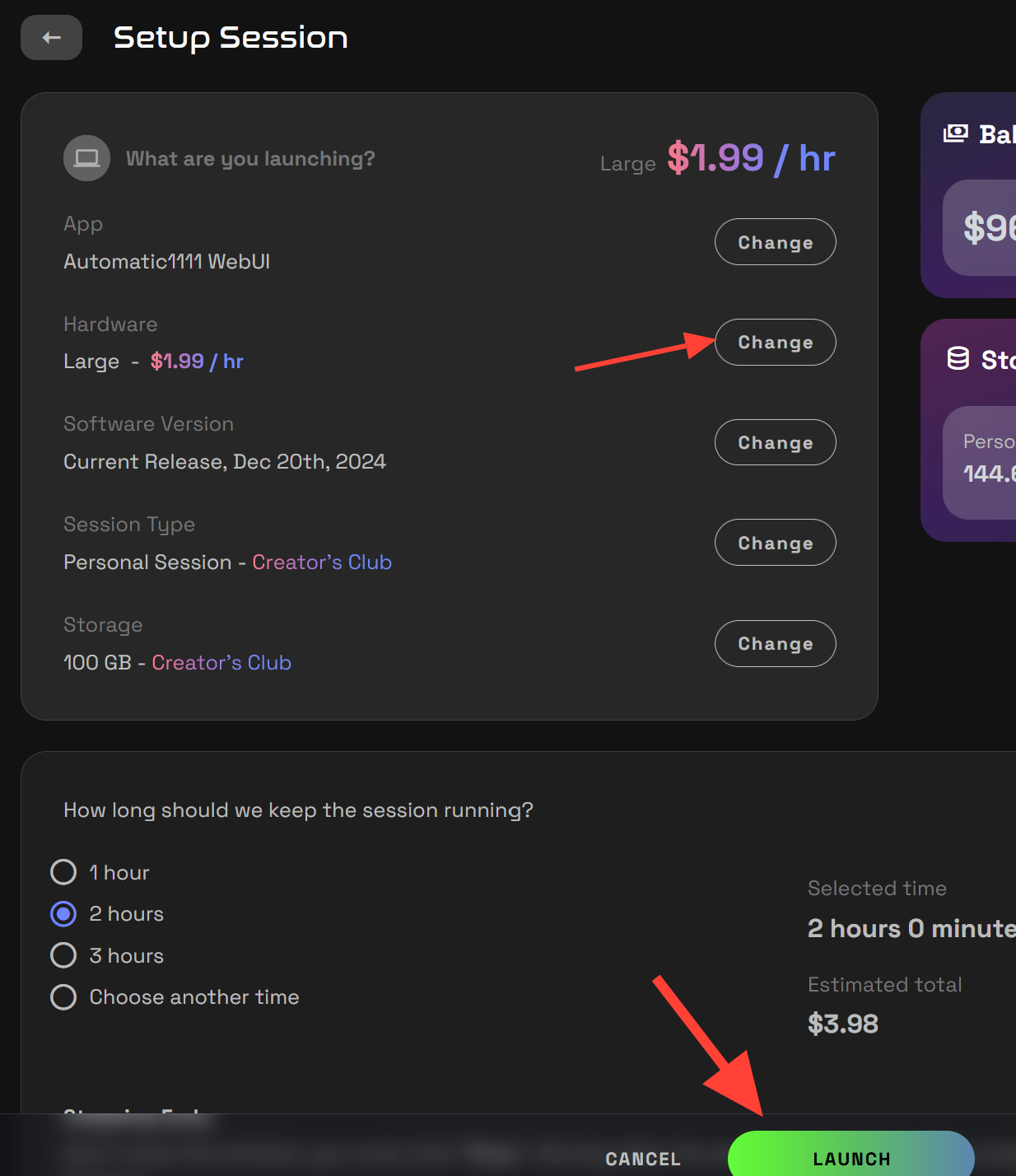
Task: Select the 1 hour session duration
Action: pos(63,872)
